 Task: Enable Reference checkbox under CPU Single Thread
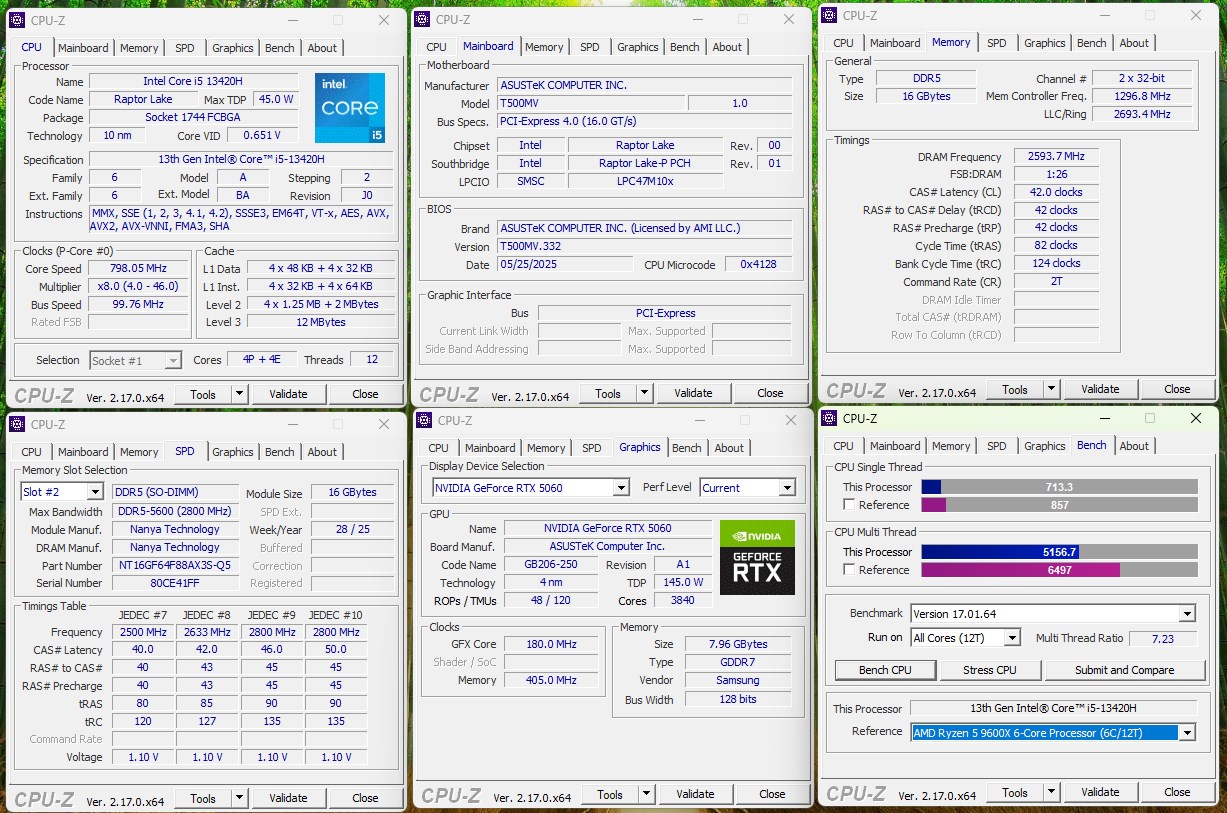(849, 505)
